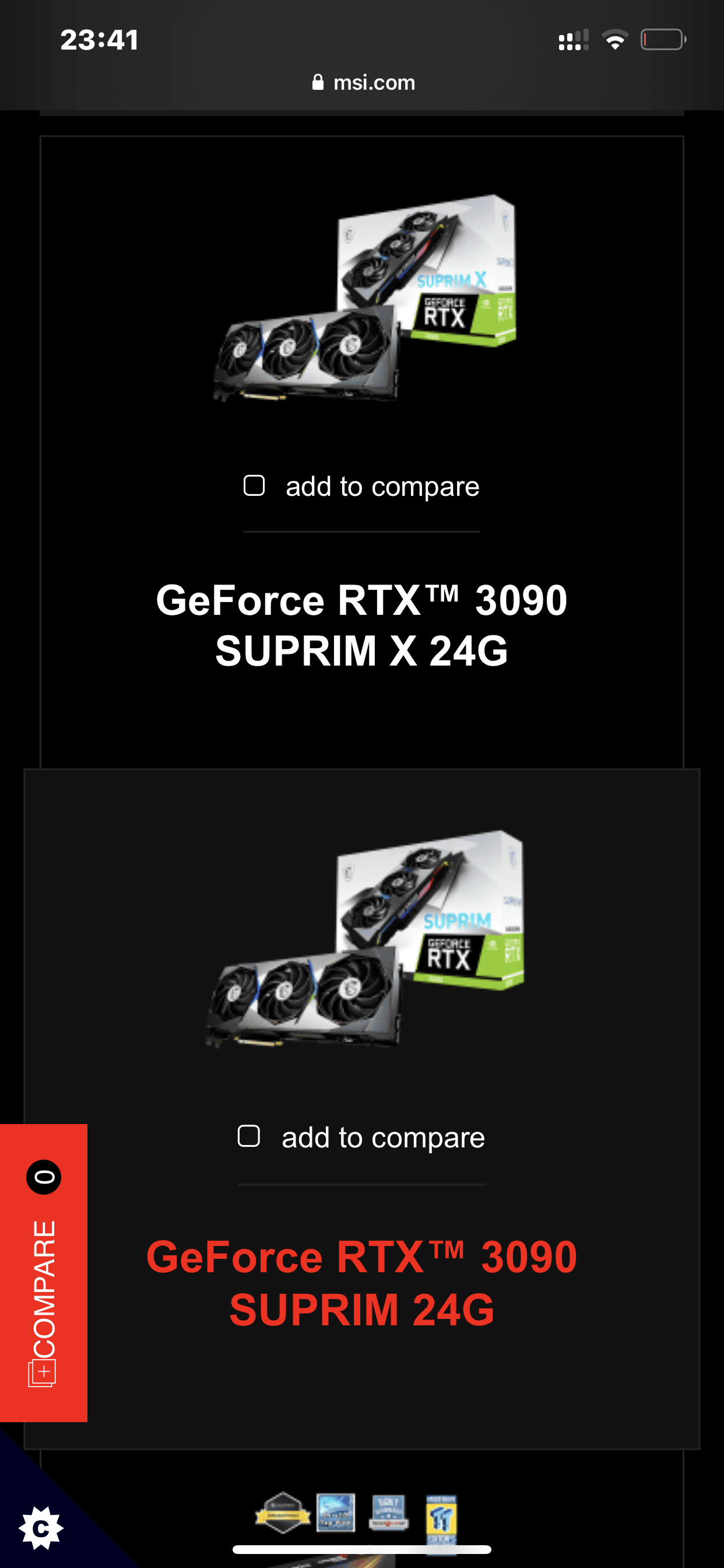Open GeForce RTX 3090 SUPRIM X 24G title

pyautogui.click(x=362, y=625)
